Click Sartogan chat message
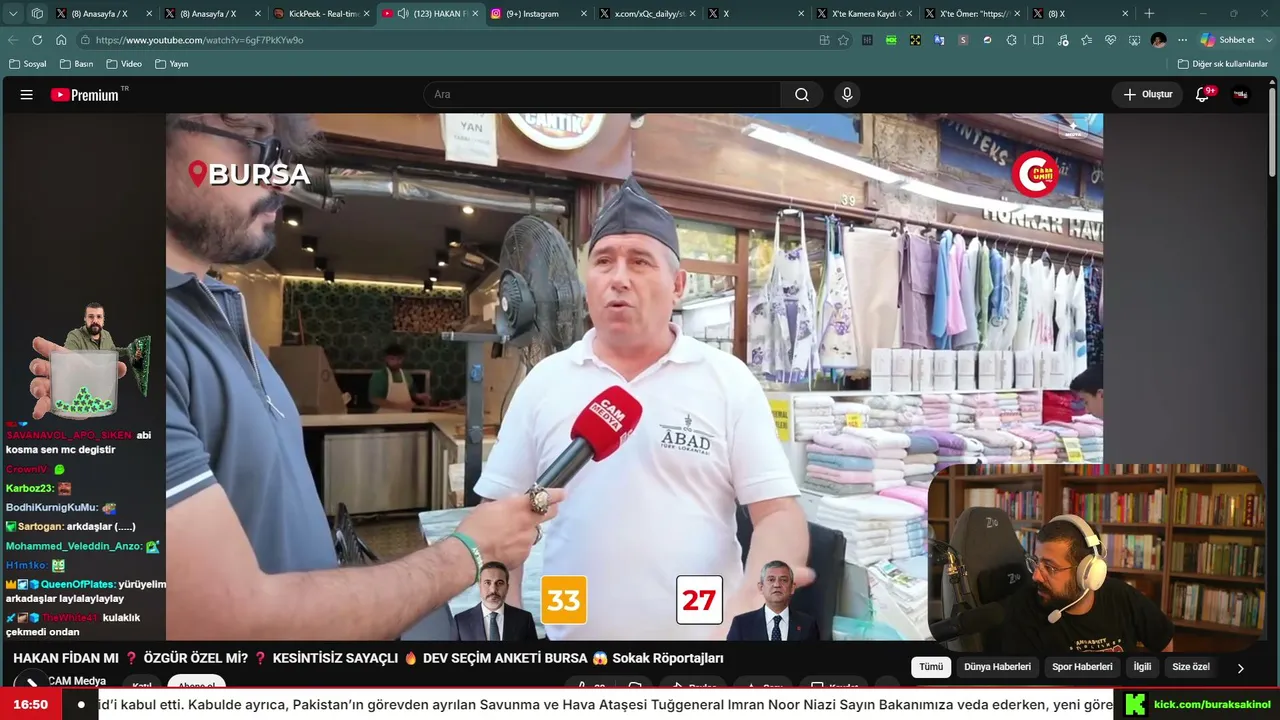 click(x=70, y=526)
